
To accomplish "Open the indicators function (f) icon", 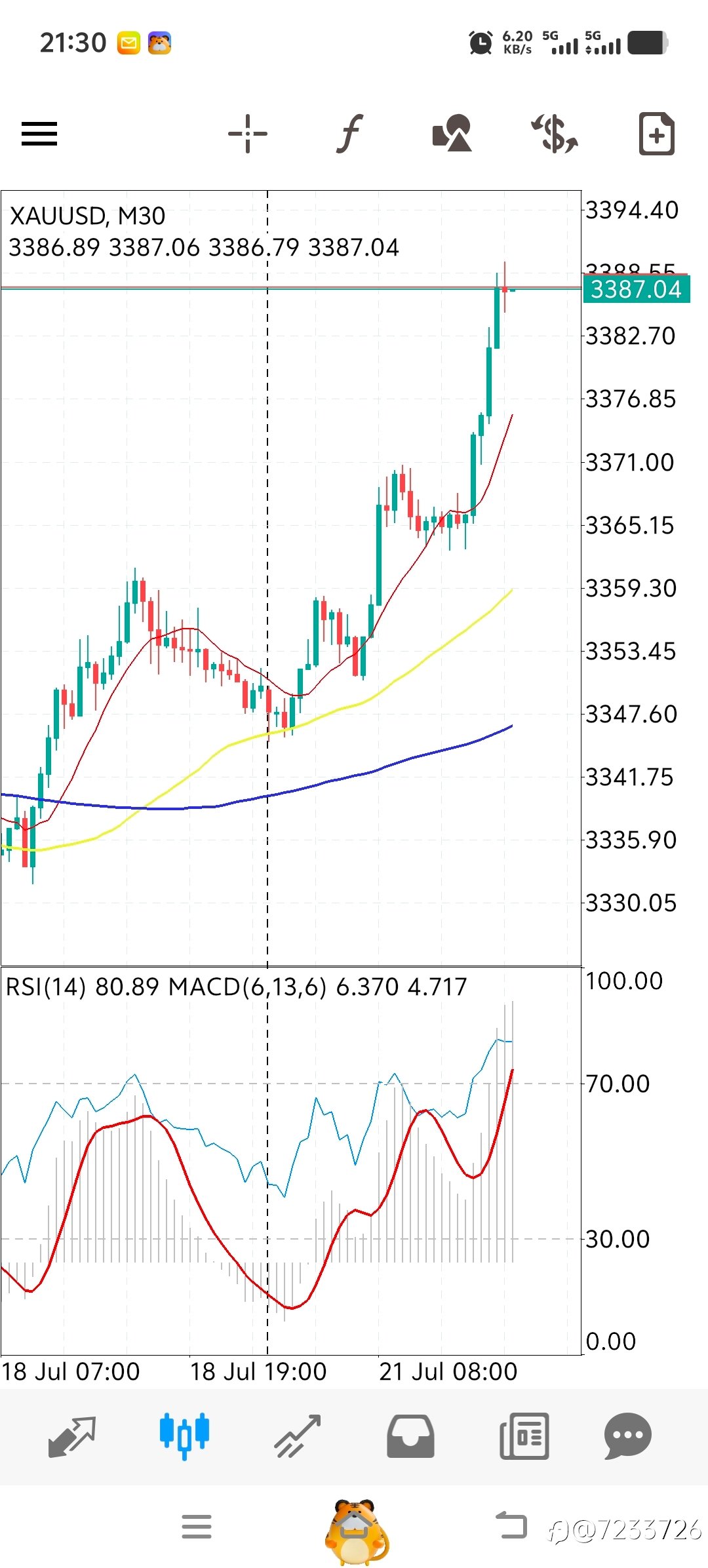I will pos(351,134).
